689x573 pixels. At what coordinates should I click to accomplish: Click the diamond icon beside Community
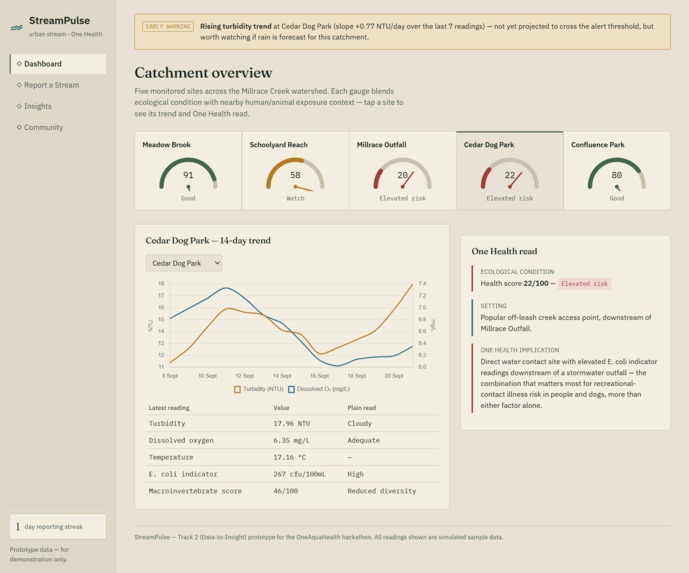[x=19, y=127]
